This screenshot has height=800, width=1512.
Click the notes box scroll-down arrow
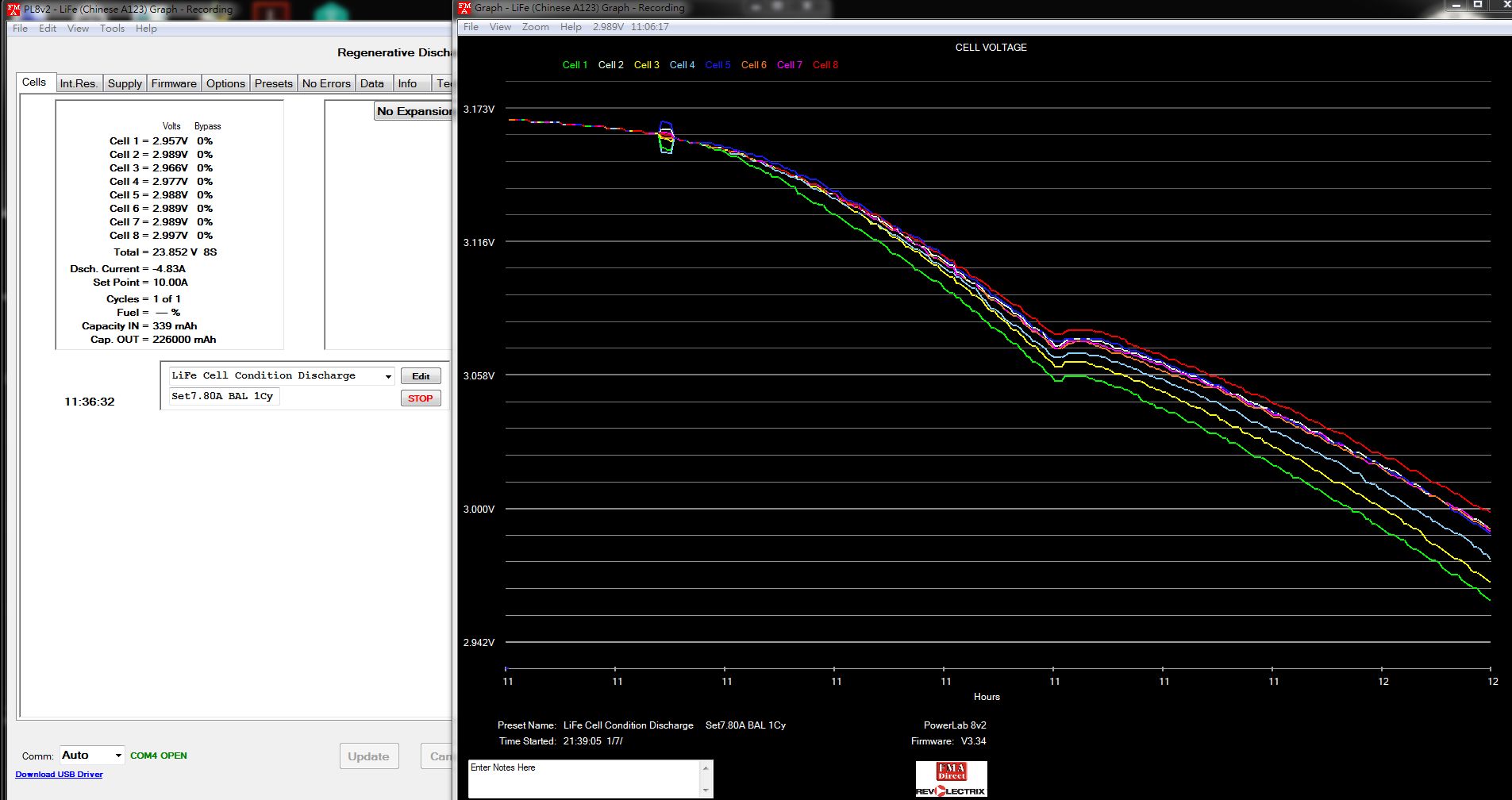[x=706, y=790]
